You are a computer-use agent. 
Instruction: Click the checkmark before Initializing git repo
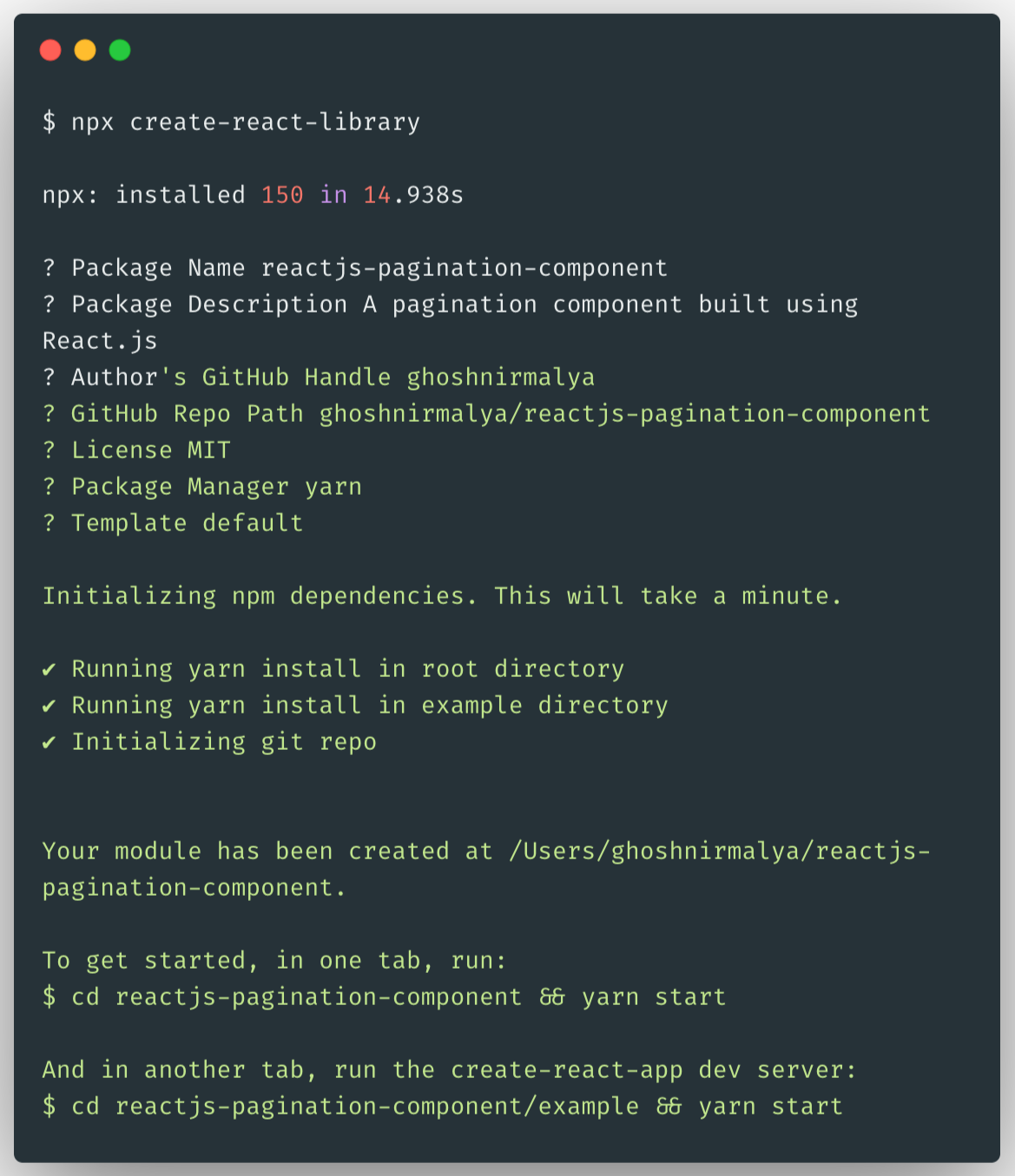coord(49,741)
